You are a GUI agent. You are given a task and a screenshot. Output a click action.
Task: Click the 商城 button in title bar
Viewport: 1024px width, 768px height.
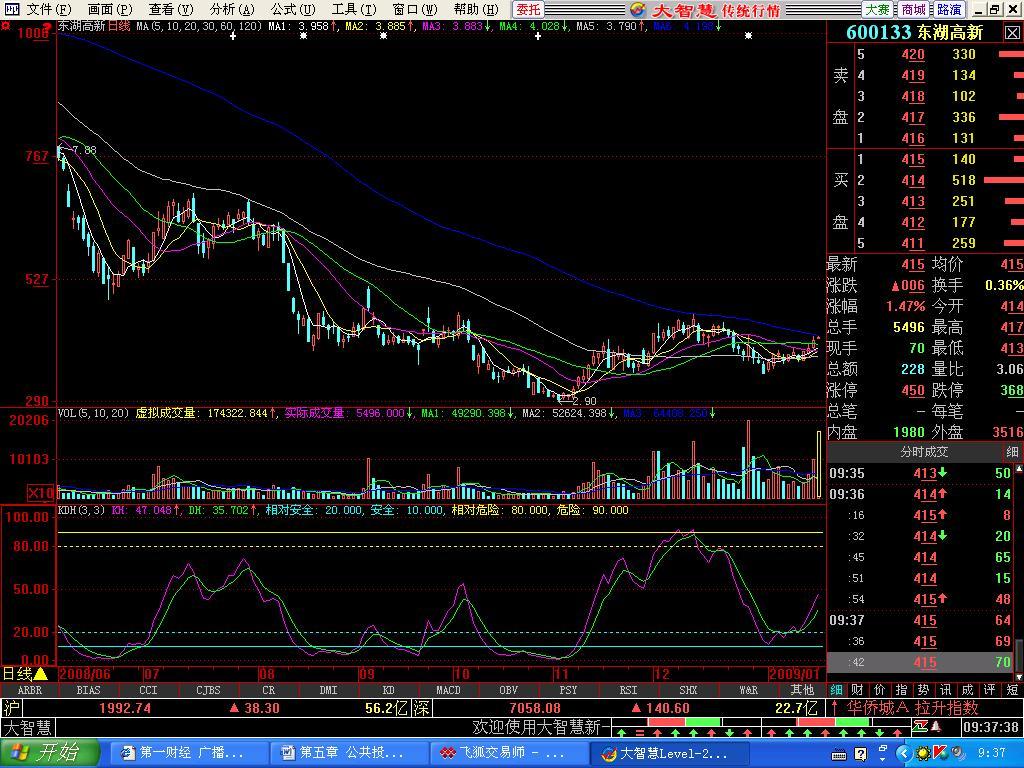[x=914, y=9]
